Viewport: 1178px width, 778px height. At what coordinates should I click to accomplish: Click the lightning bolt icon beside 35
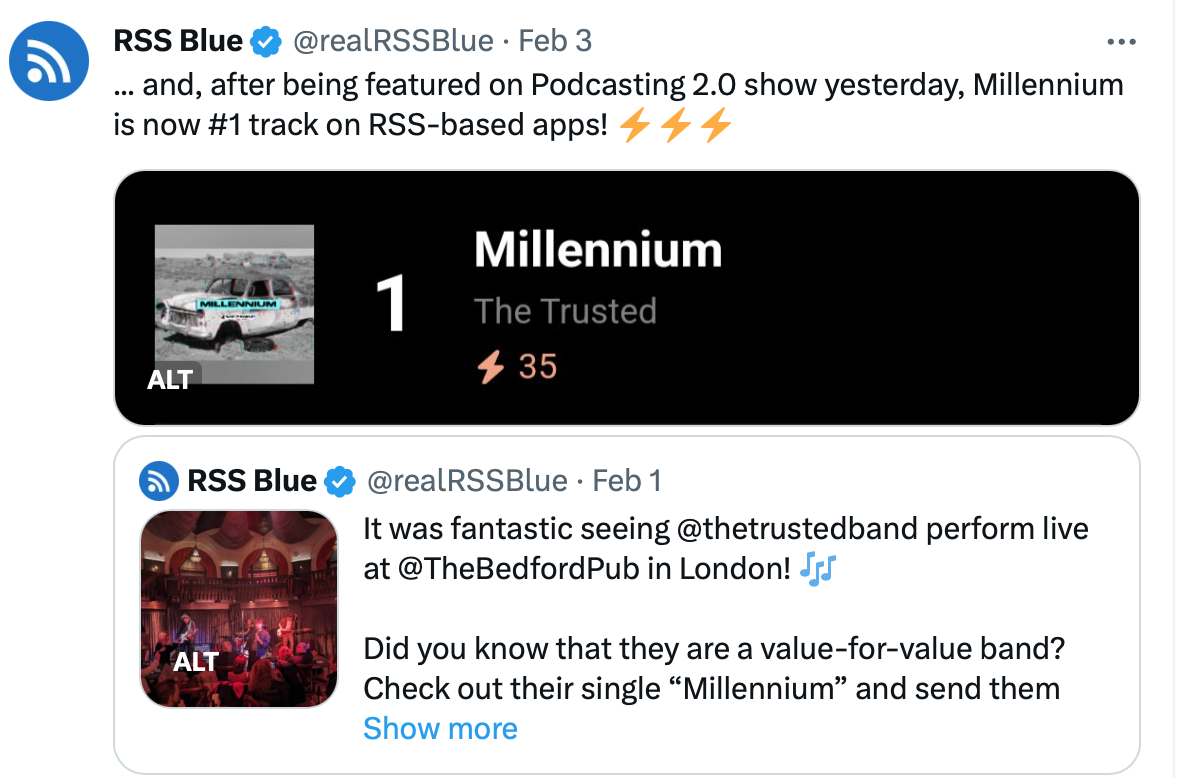point(490,367)
